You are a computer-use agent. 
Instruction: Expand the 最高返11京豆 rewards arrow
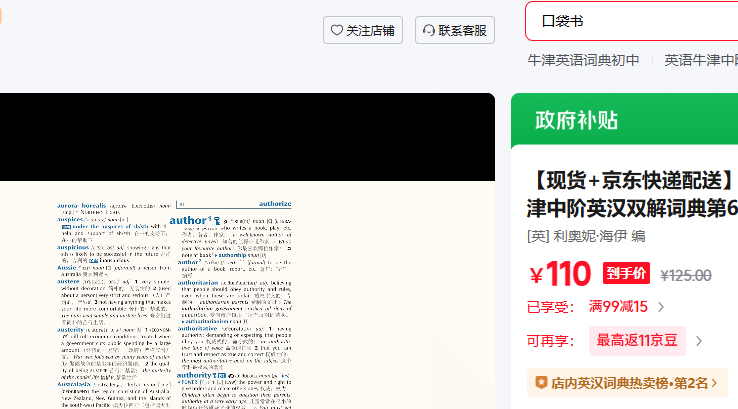(x=699, y=341)
